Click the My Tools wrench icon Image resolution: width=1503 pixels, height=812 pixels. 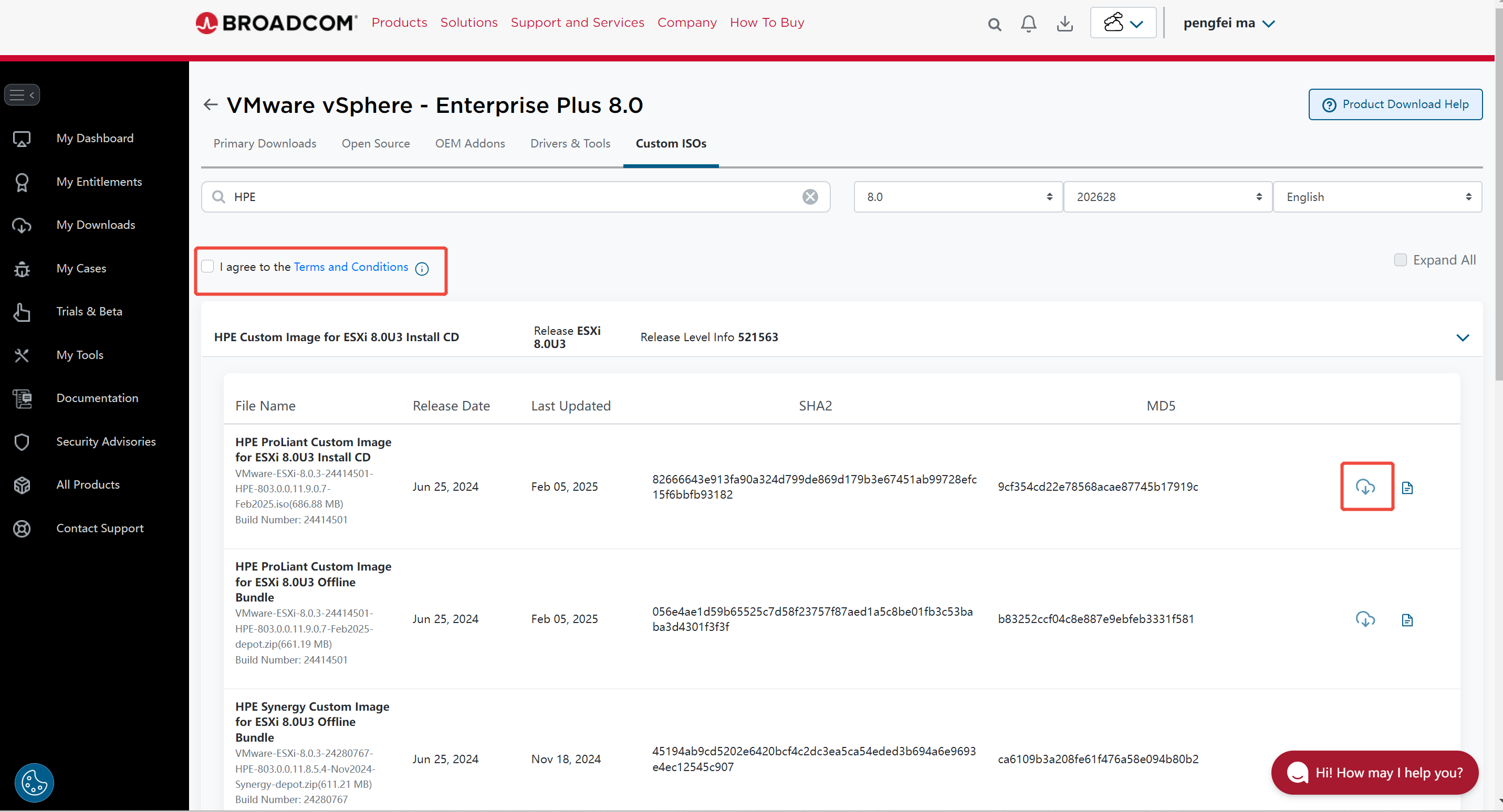click(x=22, y=355)
